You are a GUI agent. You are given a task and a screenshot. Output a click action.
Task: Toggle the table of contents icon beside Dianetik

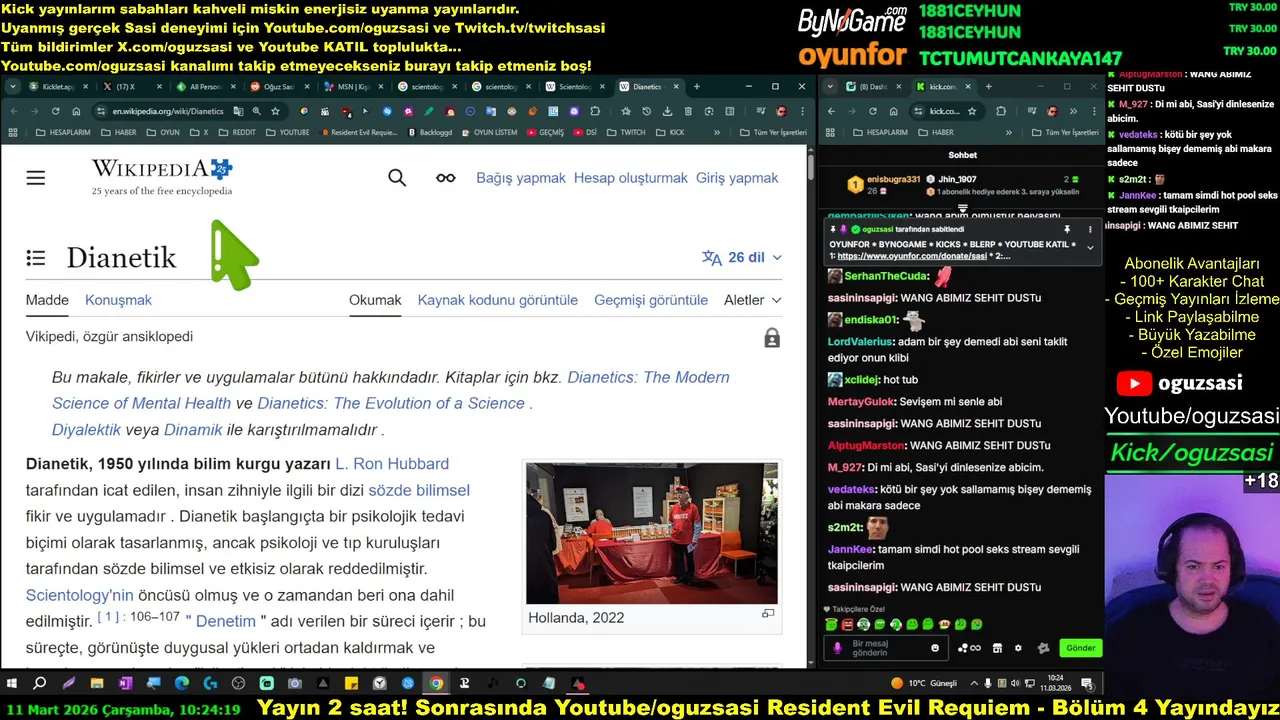pos(36,258)
